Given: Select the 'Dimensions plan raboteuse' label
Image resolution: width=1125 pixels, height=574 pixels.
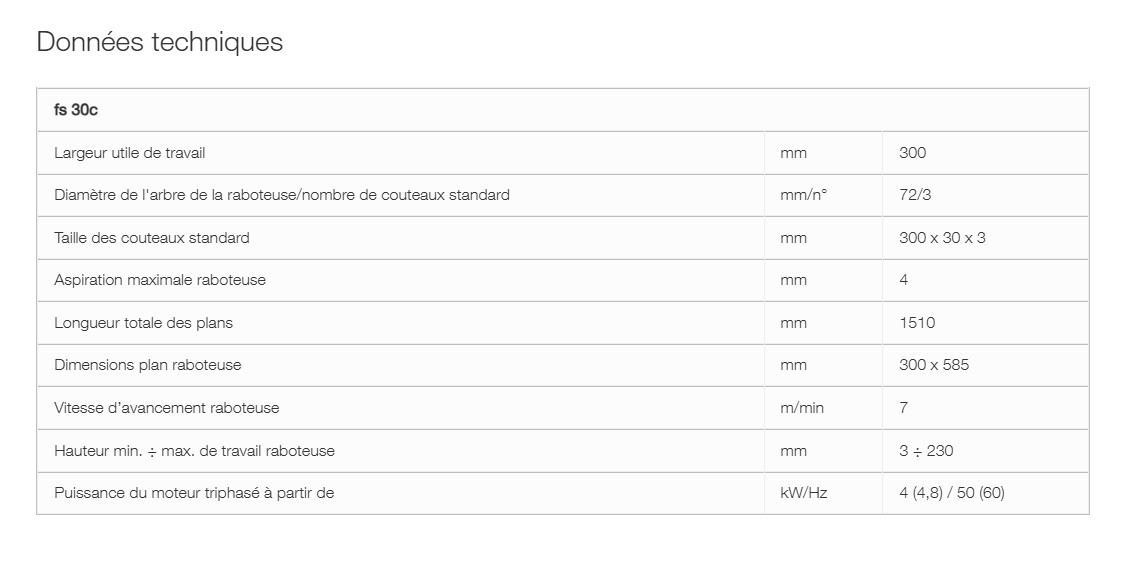Looking at the screenshot, I should coord(148,365).
